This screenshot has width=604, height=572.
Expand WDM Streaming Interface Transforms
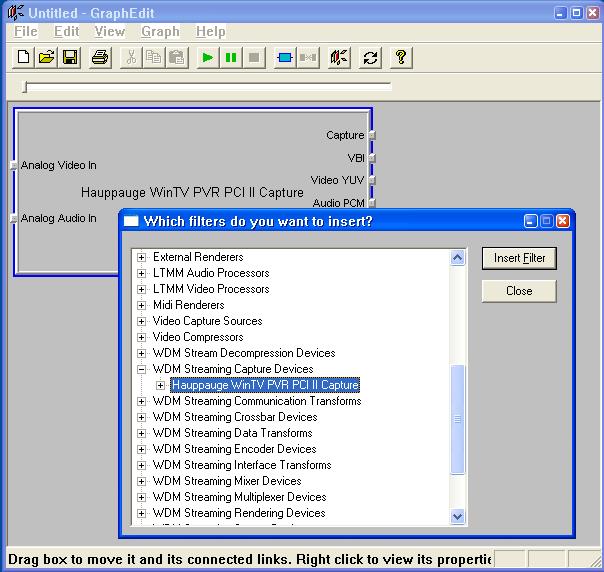[141, 465]
